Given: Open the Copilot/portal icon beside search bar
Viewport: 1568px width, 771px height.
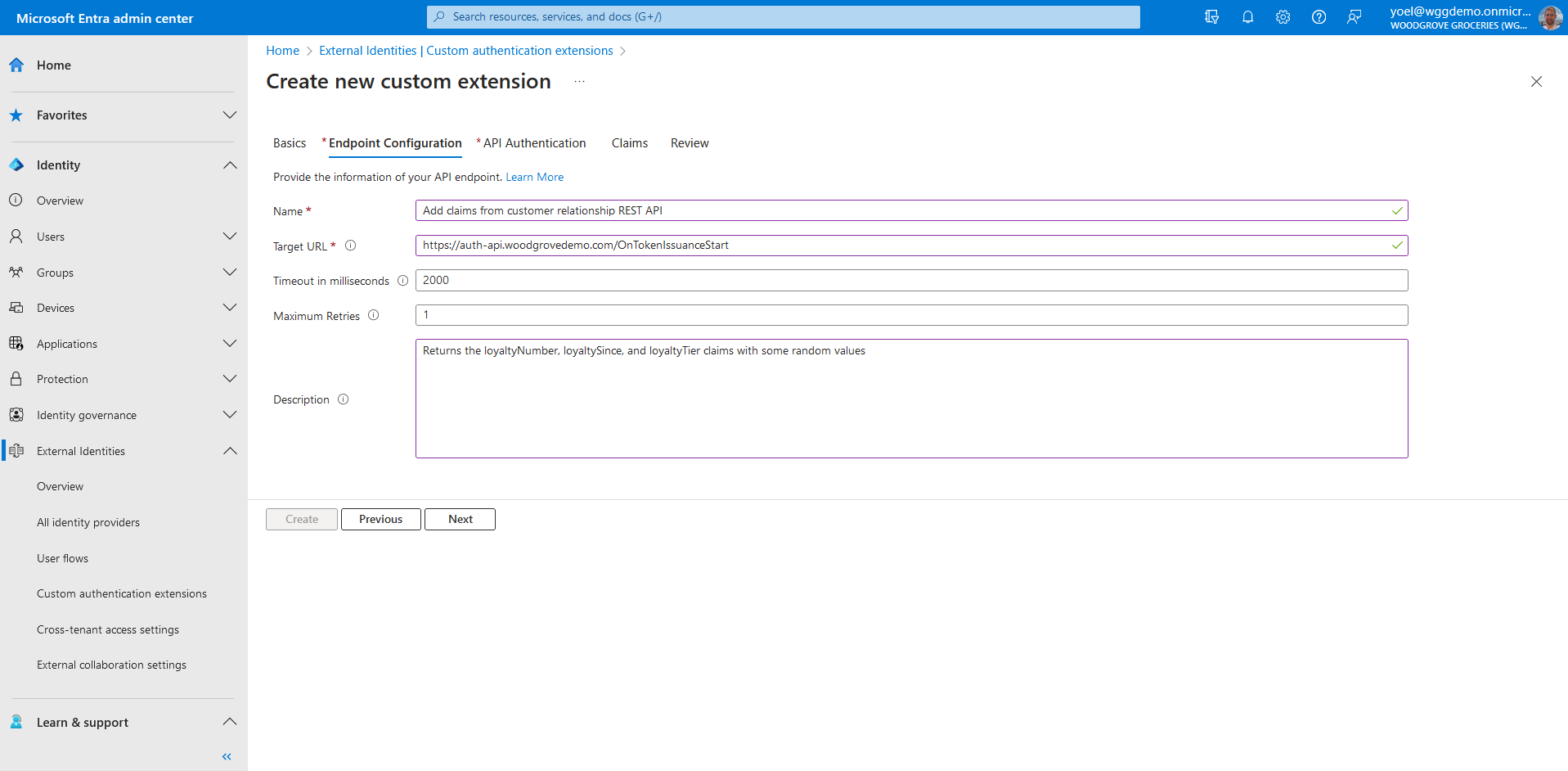Looking at the screenshot, I should click(1211, 17).
